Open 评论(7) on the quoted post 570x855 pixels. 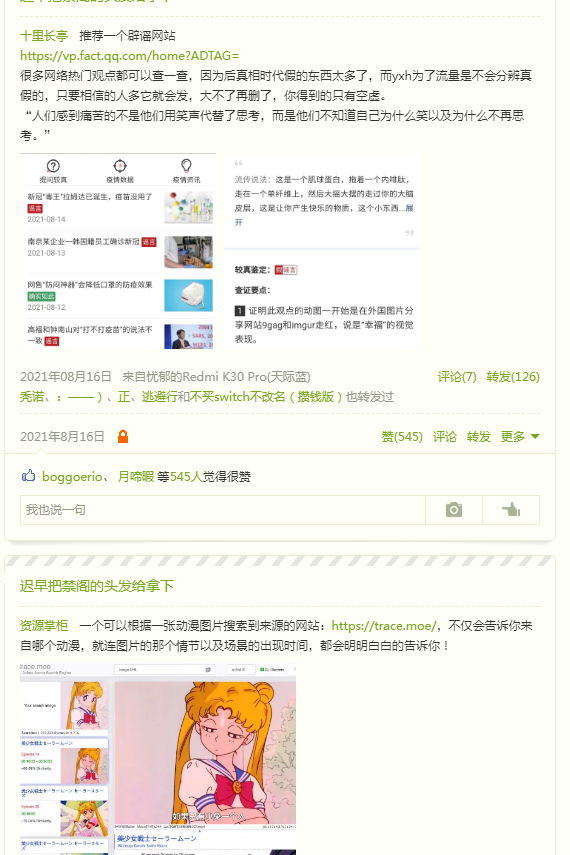tap(457, 376)
